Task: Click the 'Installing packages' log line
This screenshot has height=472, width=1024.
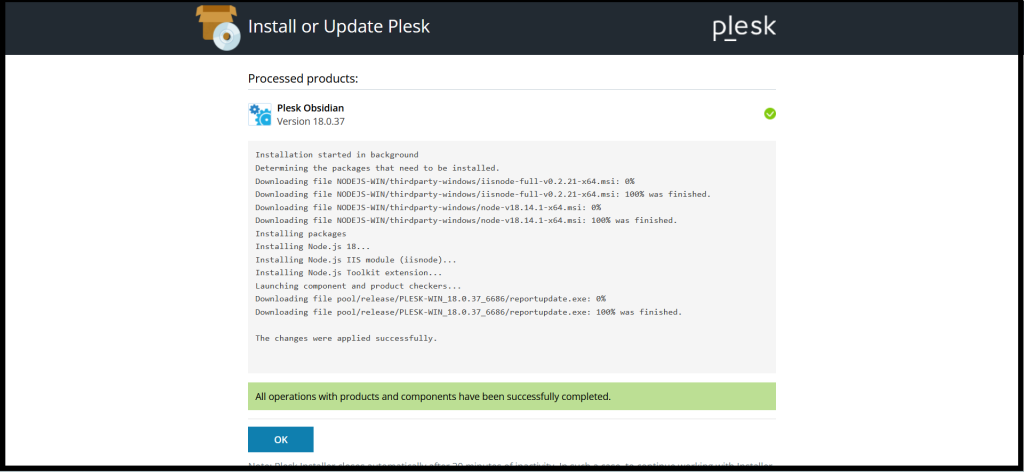Action: click(x=300, y=234)
